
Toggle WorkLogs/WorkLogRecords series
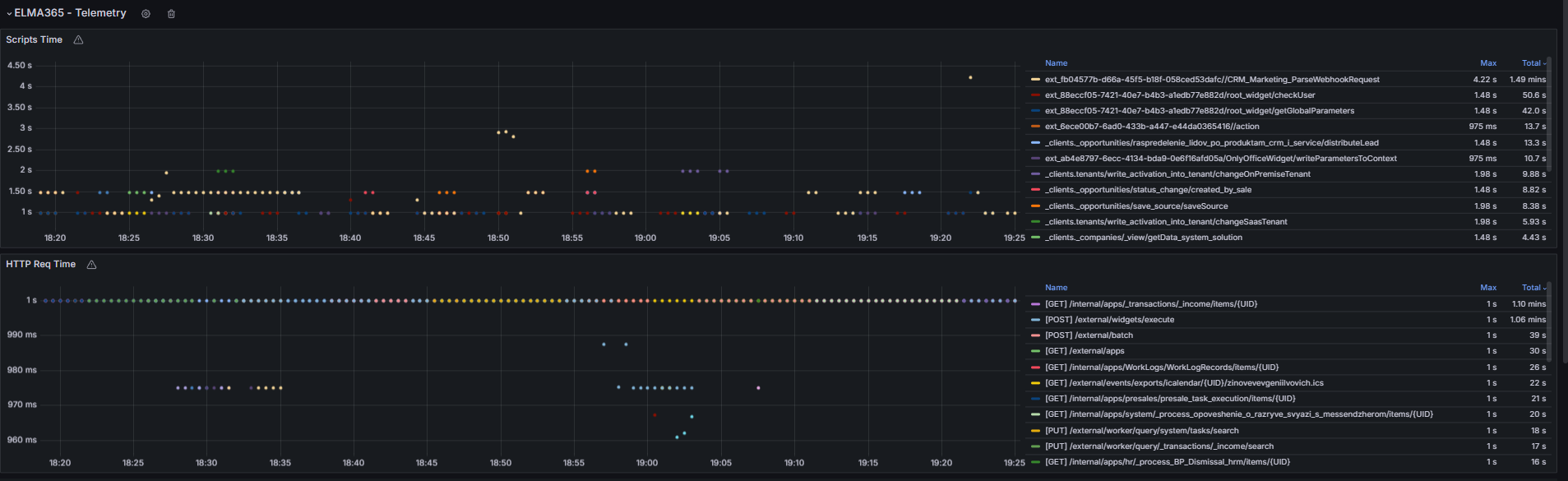point(1162,368)
